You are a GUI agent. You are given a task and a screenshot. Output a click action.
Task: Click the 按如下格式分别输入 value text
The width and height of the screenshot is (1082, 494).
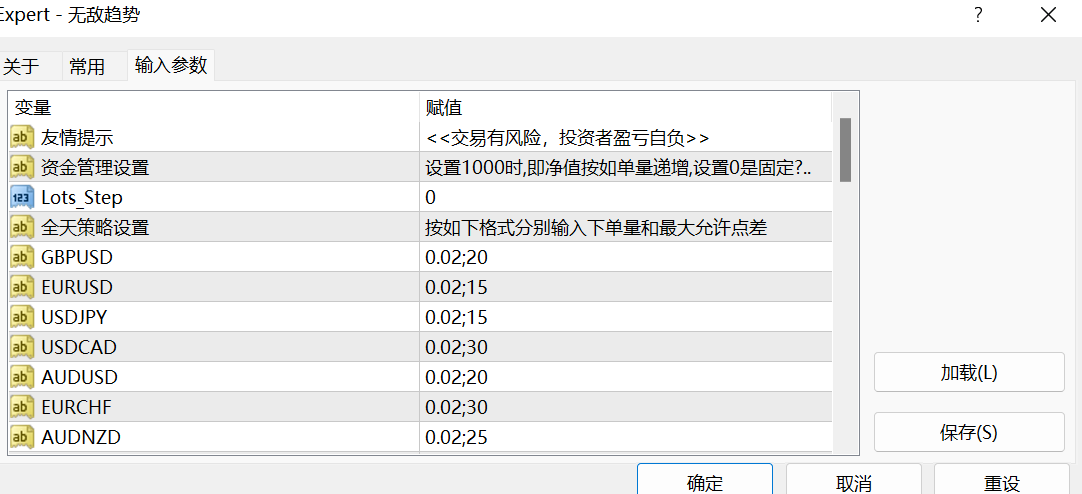[x=596, y=228]
